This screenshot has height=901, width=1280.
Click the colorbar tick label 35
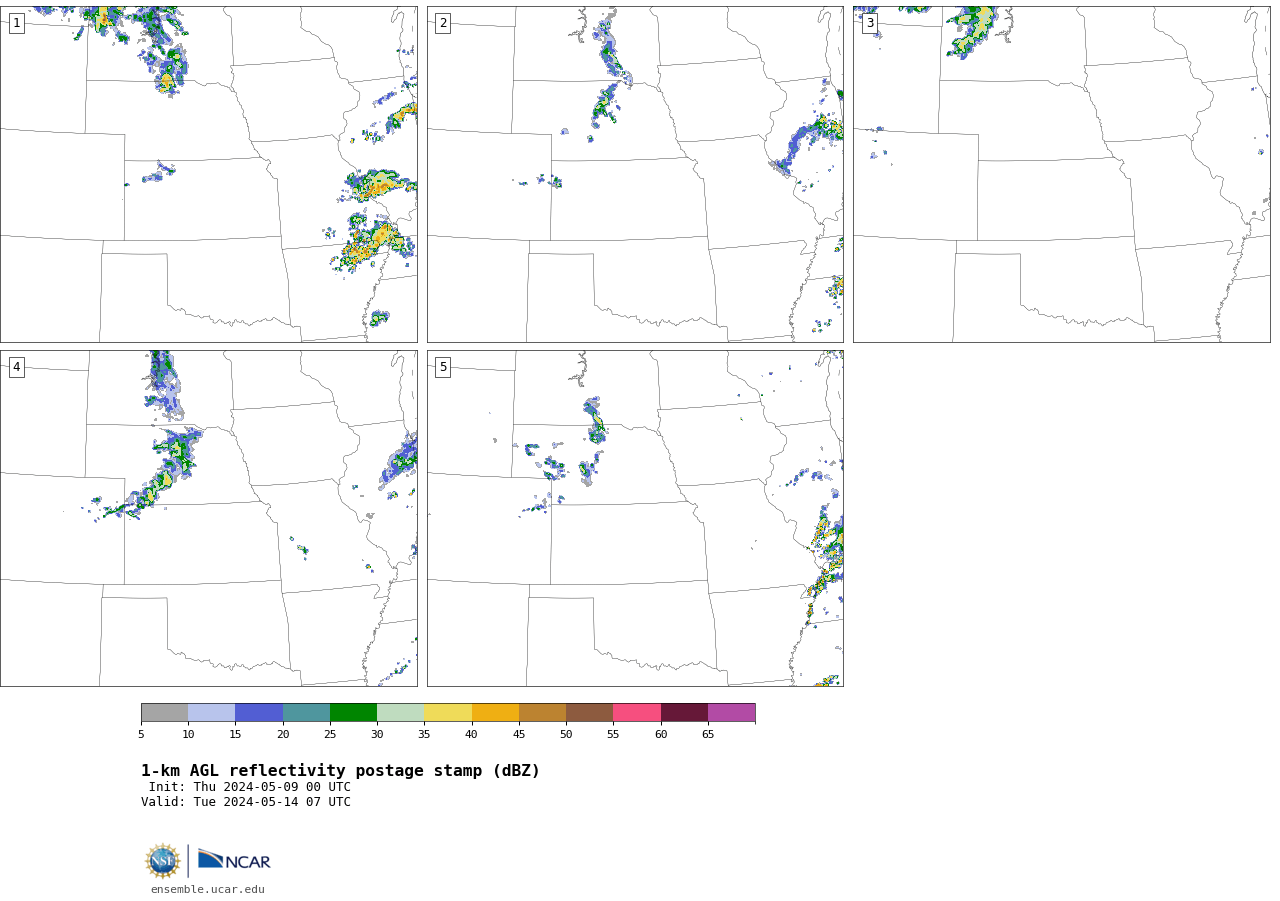click(x=424, y=735)
